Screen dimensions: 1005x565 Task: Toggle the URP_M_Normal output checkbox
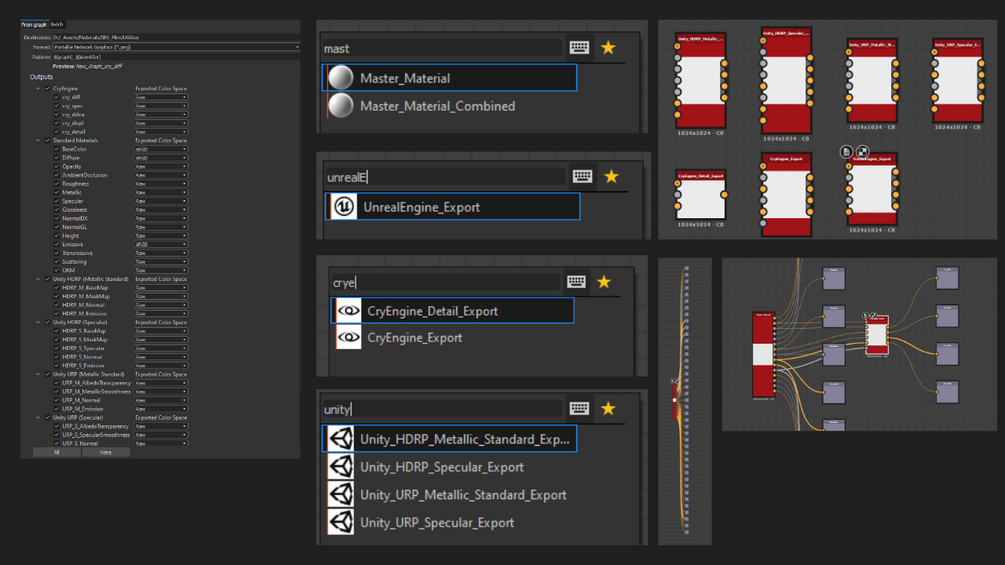tap(56, 400)
